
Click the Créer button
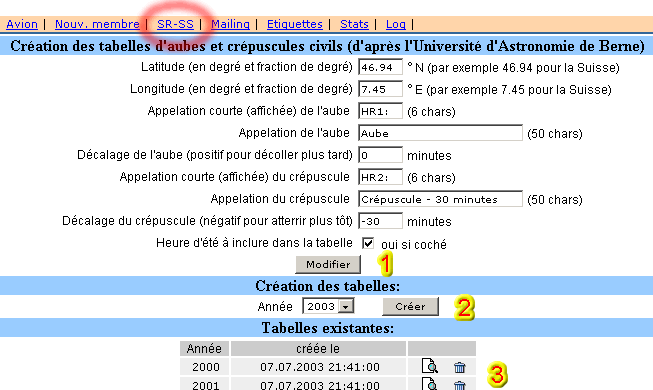coord(410,306)
